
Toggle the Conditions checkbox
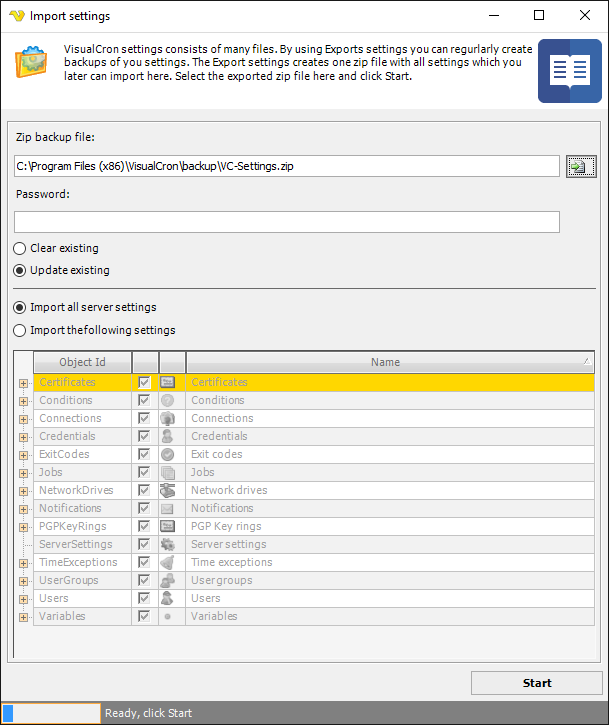144,400
